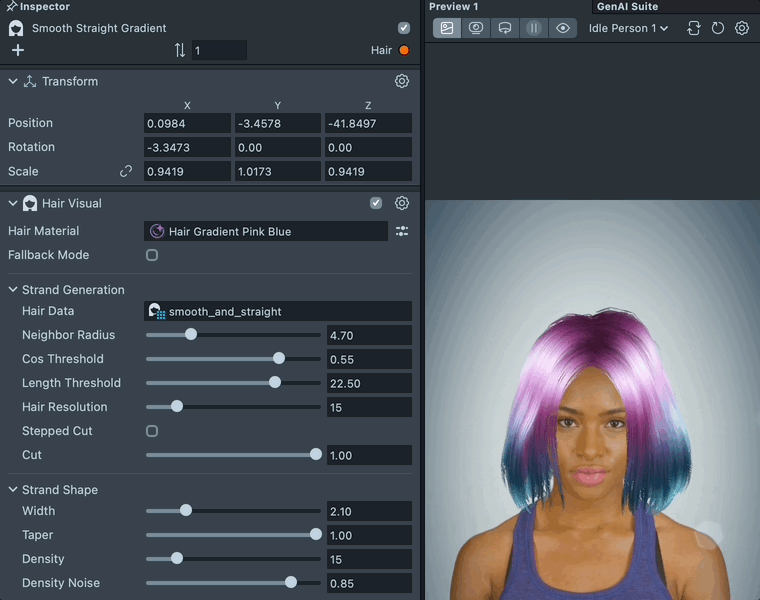
Task: Open the Transform settings gear
Action: tap(402, 81)
